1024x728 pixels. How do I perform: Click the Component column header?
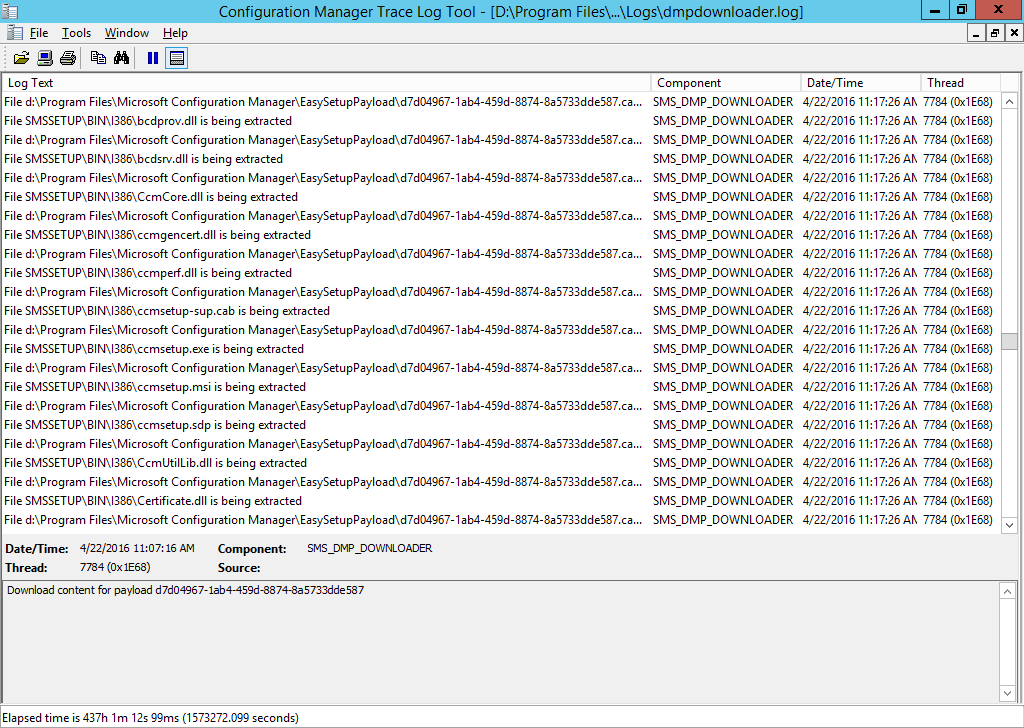(726, 83)
